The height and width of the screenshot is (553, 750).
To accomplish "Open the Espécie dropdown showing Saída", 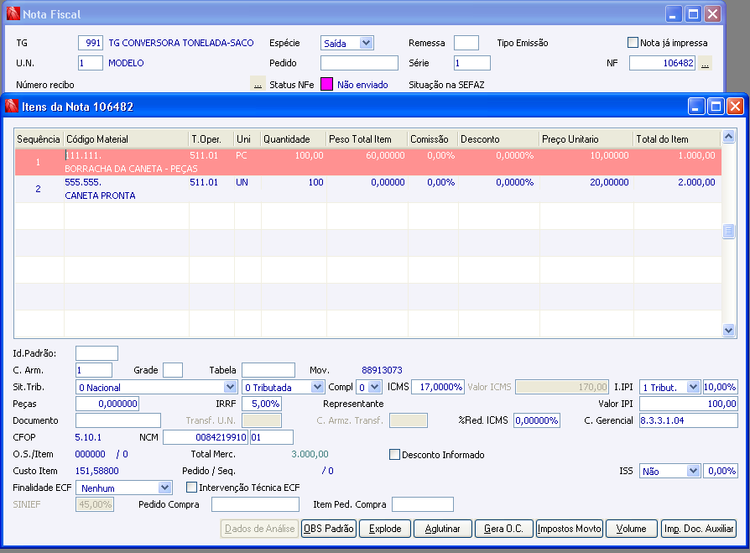I will [365, 43].
